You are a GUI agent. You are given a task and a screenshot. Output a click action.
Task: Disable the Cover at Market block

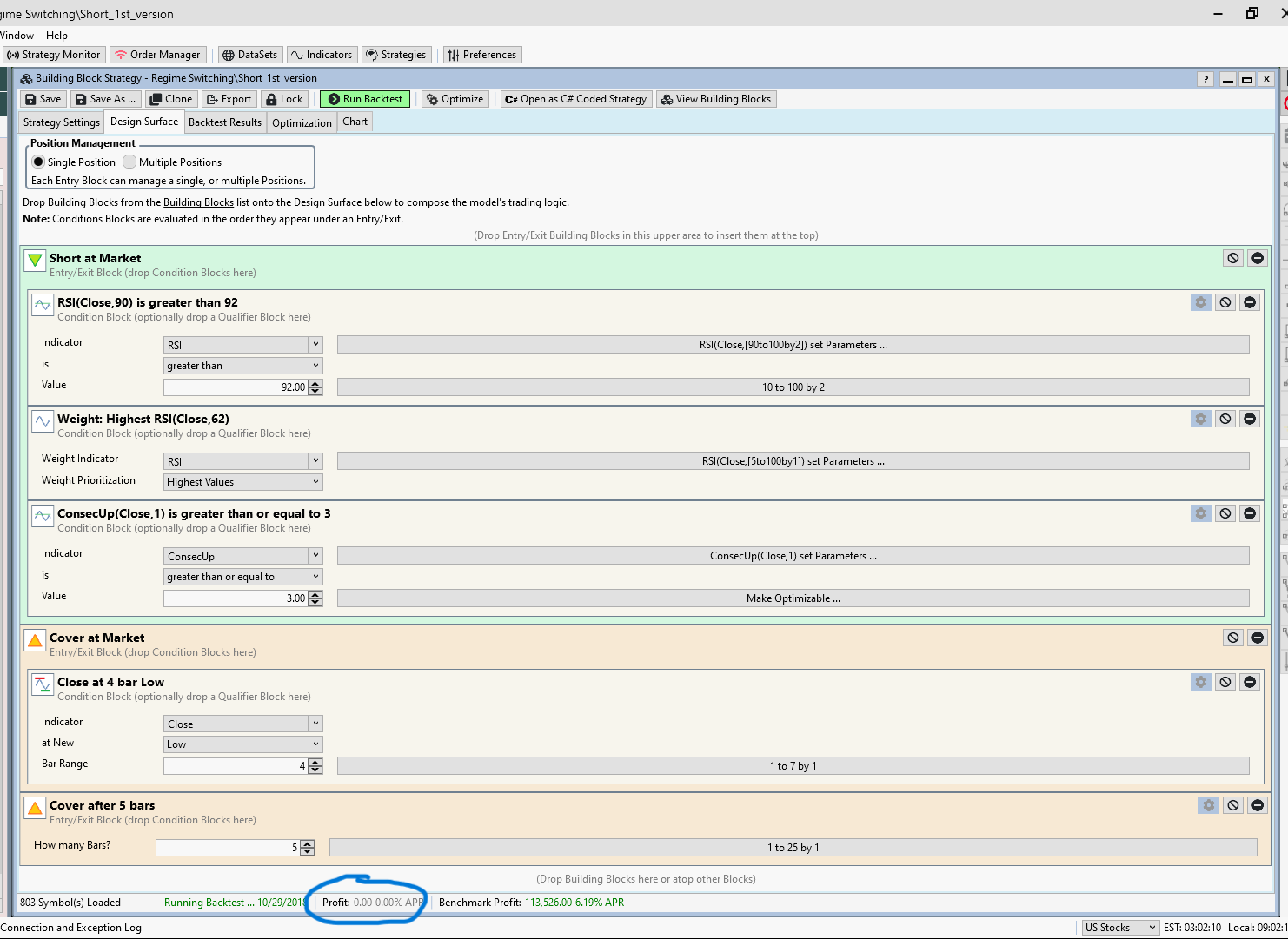(1232, 638)
